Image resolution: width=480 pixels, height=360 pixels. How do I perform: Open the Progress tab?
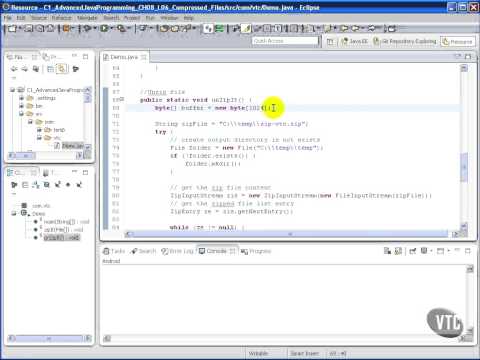pos(256,251)
